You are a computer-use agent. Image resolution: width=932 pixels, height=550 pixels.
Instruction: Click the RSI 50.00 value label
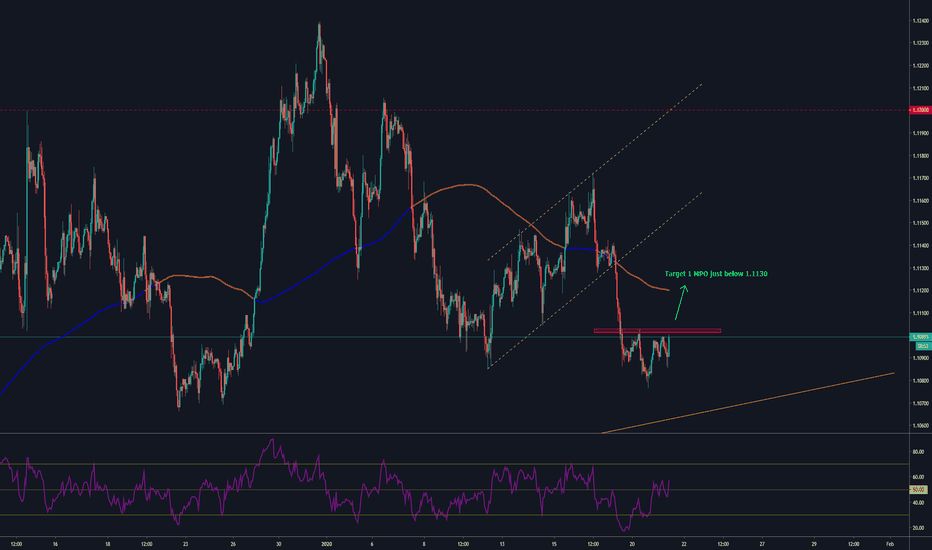[919, 490]
